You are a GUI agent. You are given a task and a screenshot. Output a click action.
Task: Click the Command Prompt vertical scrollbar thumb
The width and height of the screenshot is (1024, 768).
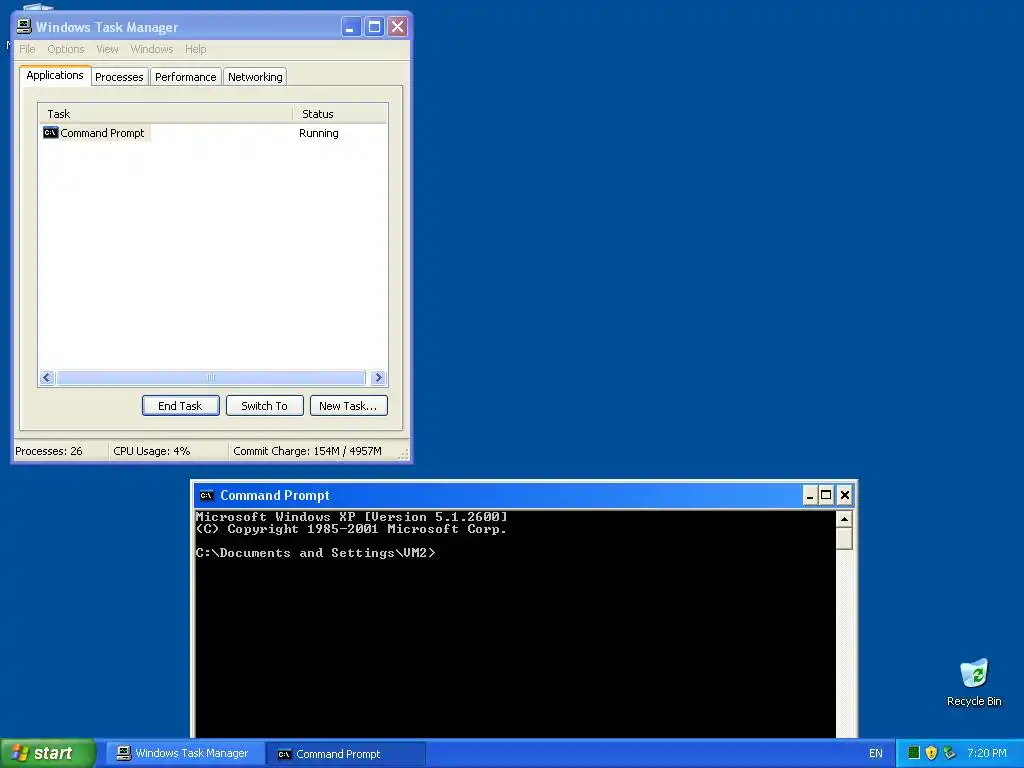point(844,539)
